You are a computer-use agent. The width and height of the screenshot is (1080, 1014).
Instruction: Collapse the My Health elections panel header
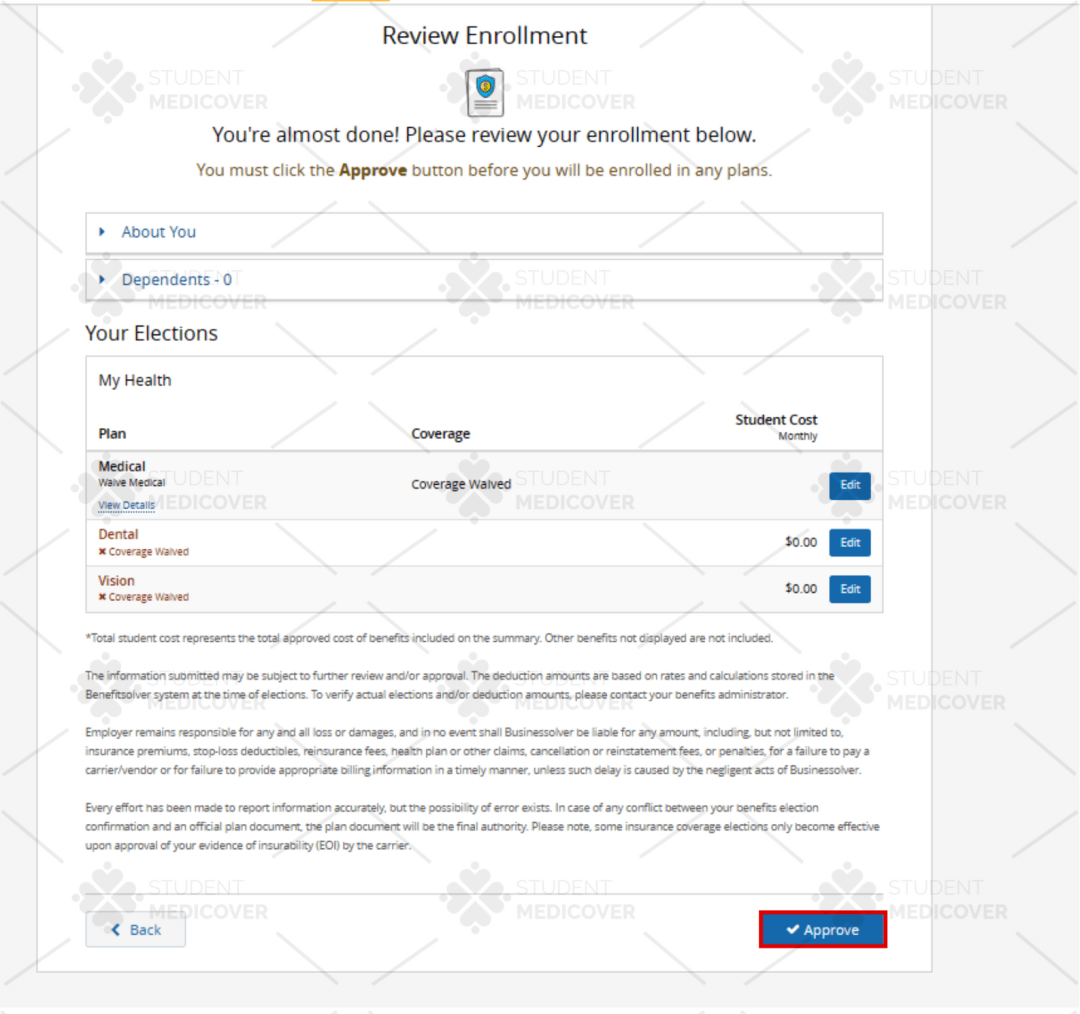(135, 380)
